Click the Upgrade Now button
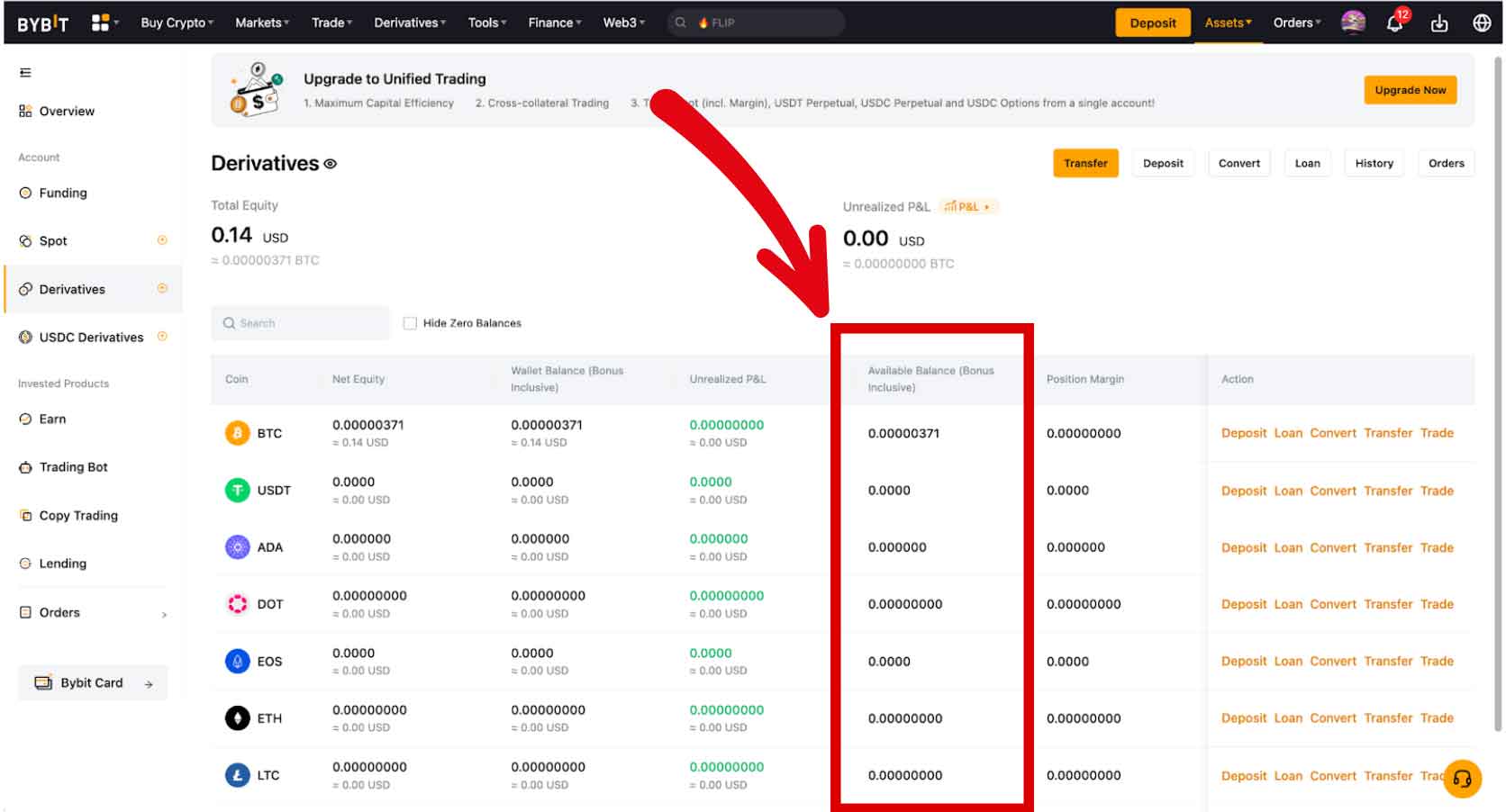1506x812 pixels. click(x=1410, y=90)
